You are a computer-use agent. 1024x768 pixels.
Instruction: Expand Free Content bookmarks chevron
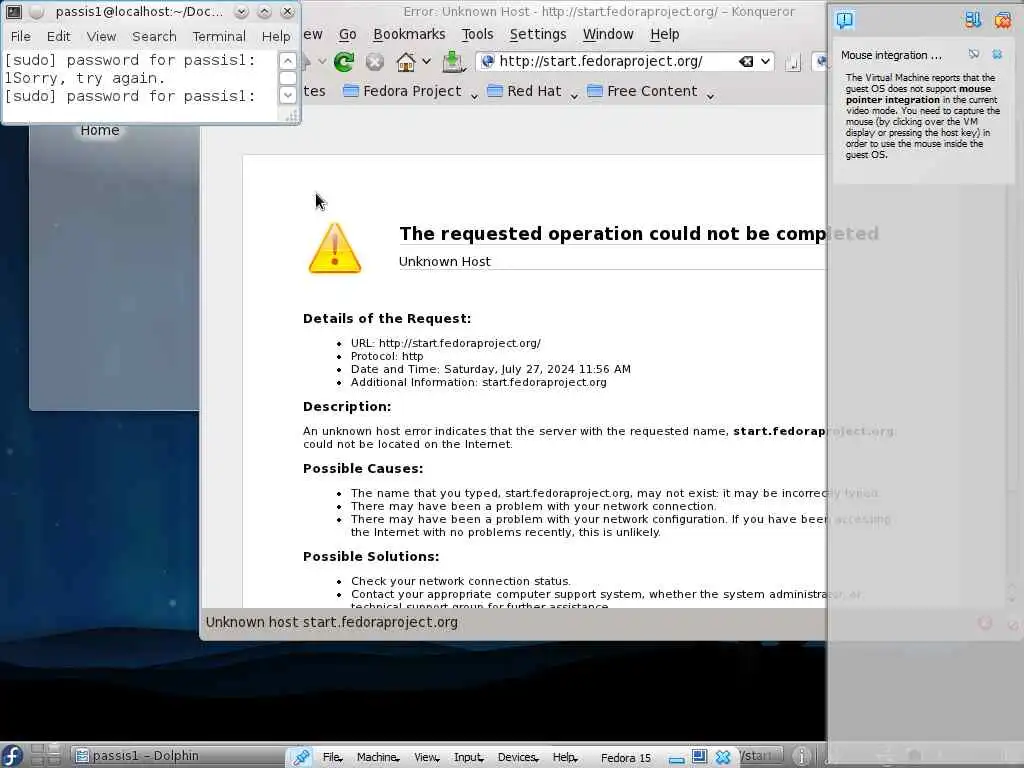pyautogui.click(x=711, y=95)
